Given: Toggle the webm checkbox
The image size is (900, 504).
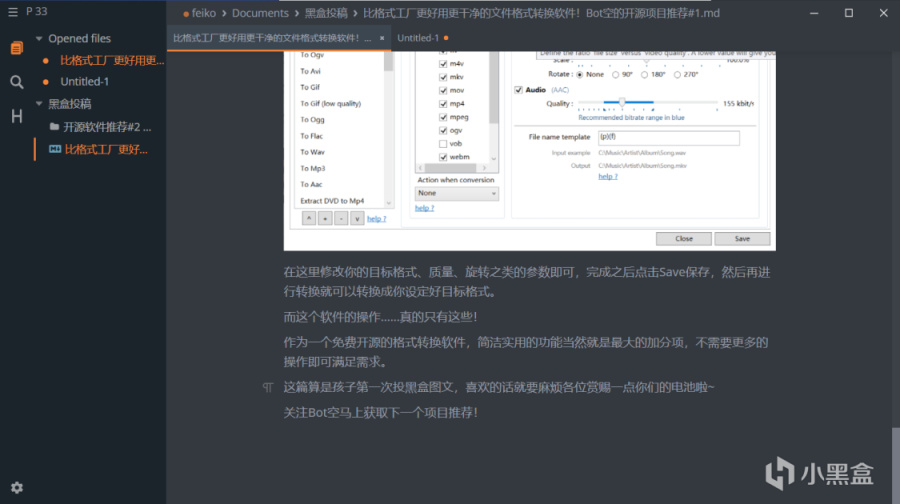Looking at the screenshot, I should pyautogui.click(x=443, y=157).
